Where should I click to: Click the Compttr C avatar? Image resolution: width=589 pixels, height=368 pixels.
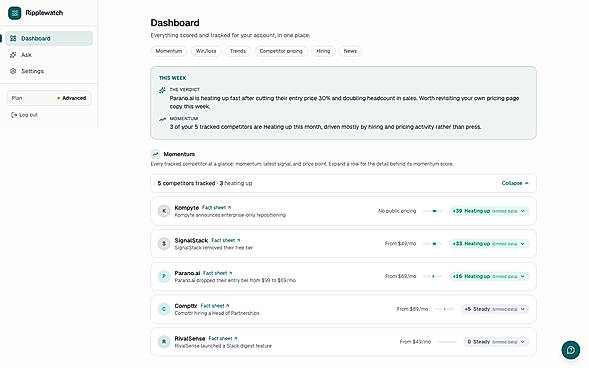click(x=164, y=309)
